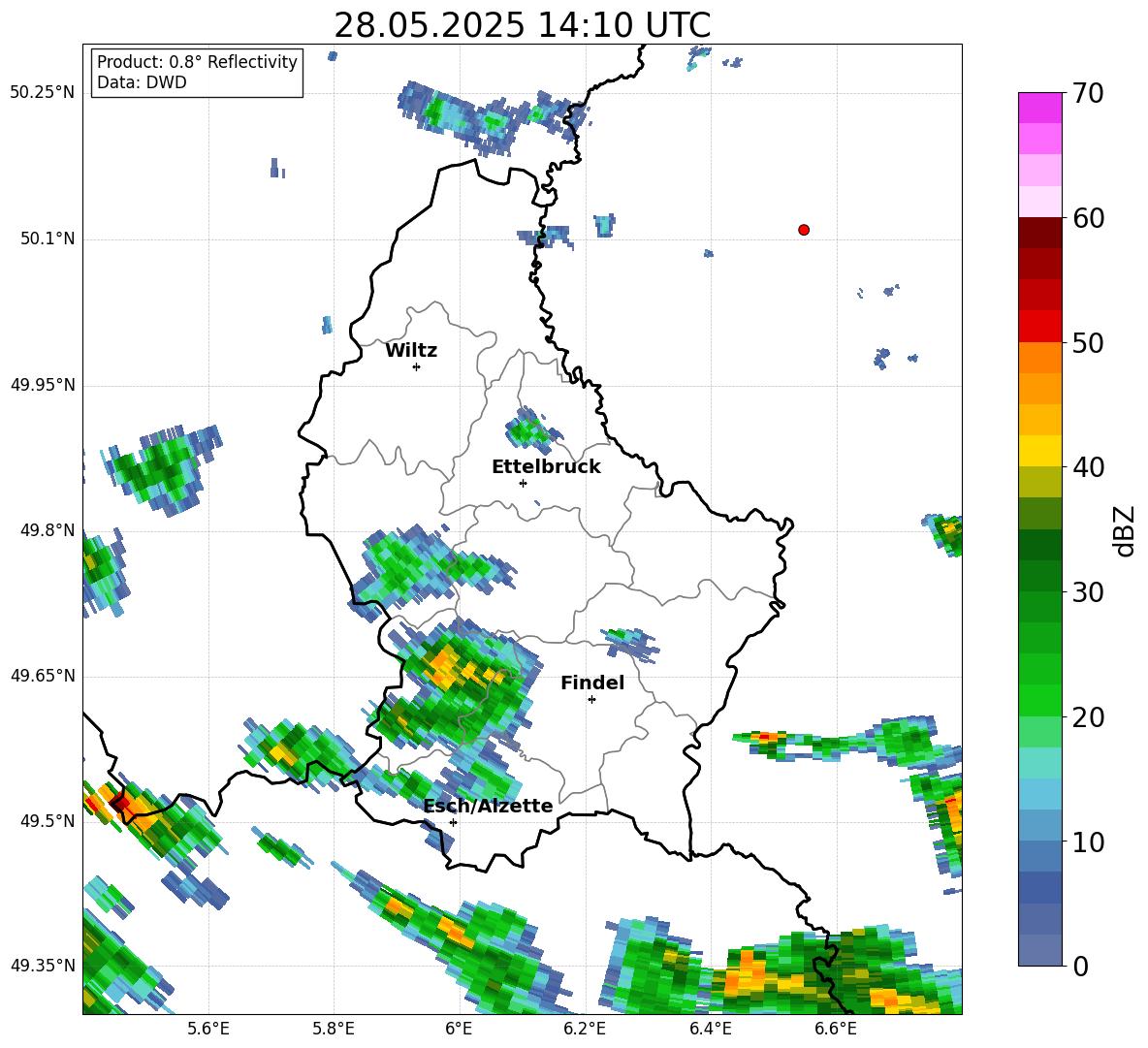Click the red radar site dot
Screen dimensions: 1148x1048
(804, 230)
